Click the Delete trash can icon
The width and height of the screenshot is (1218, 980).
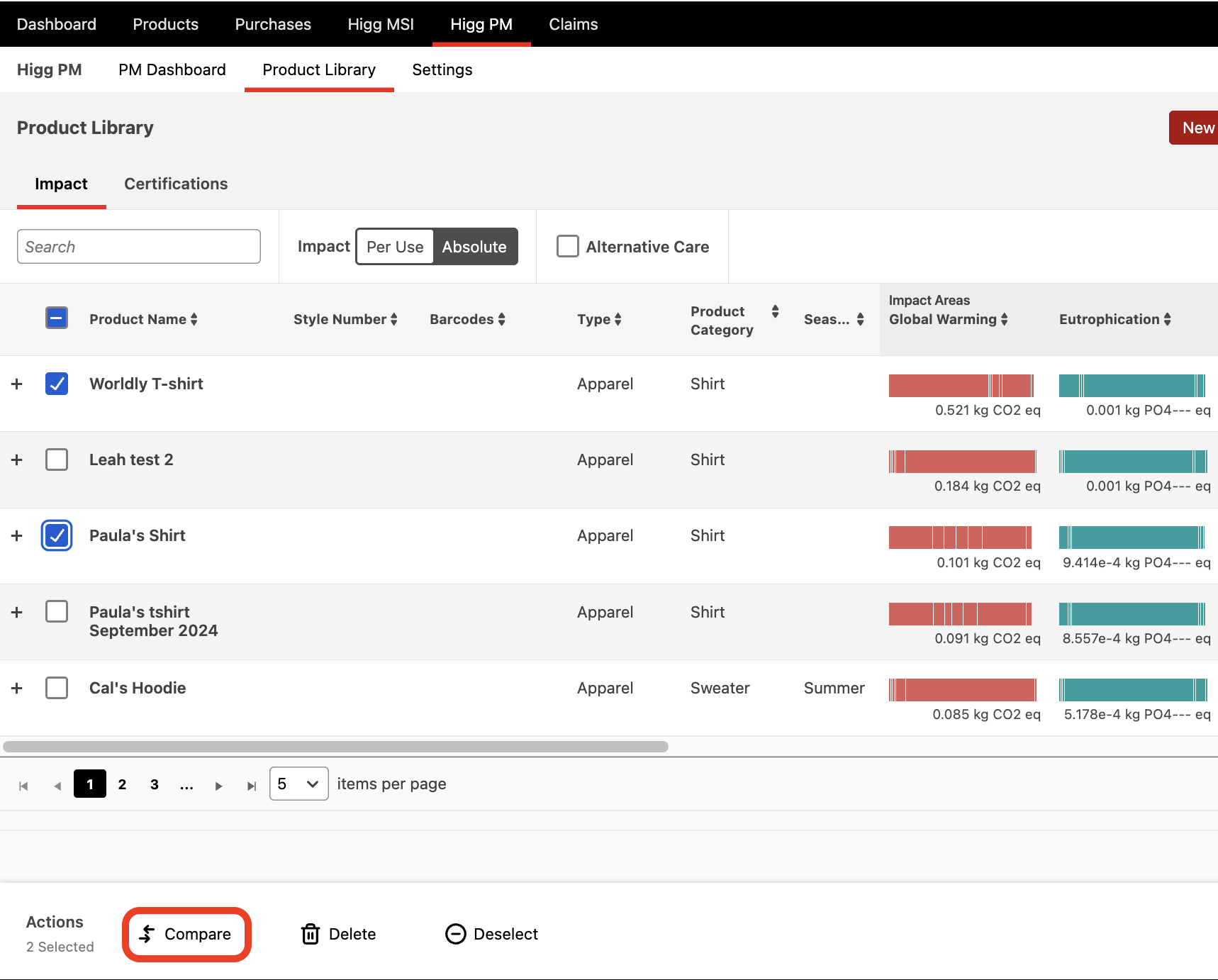click(311, 934)
